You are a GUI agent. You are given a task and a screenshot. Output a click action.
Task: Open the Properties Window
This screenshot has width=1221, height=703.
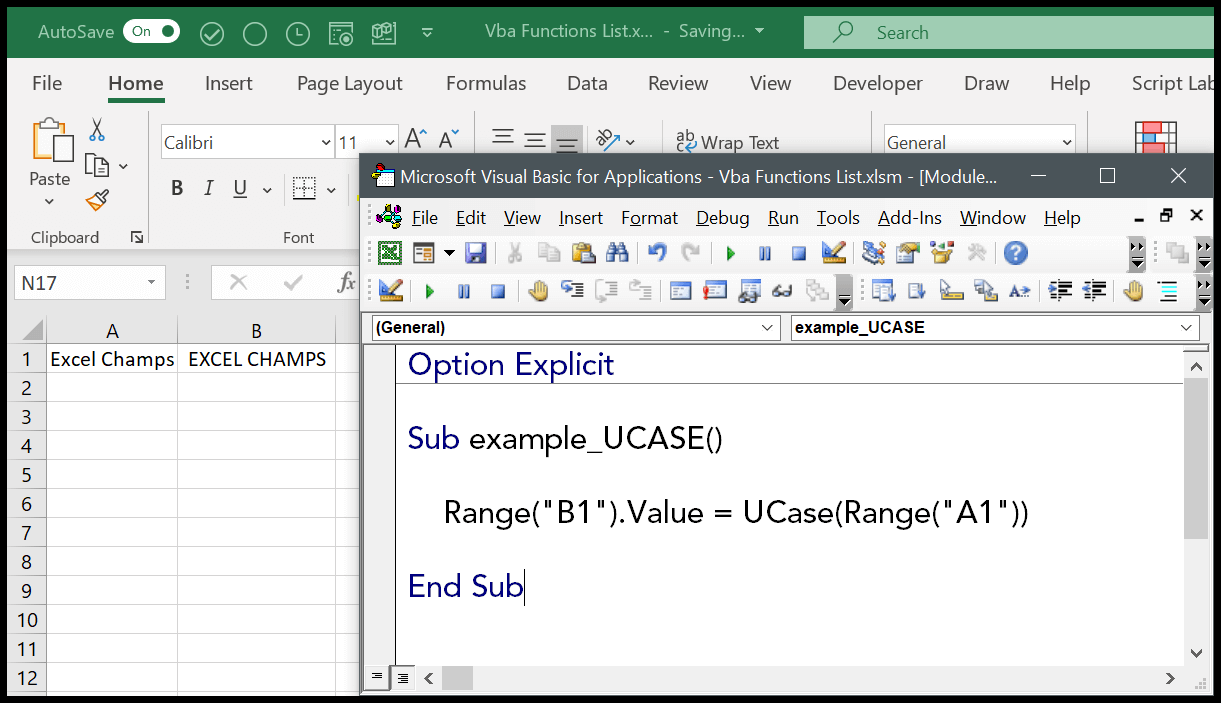[907, 252]
